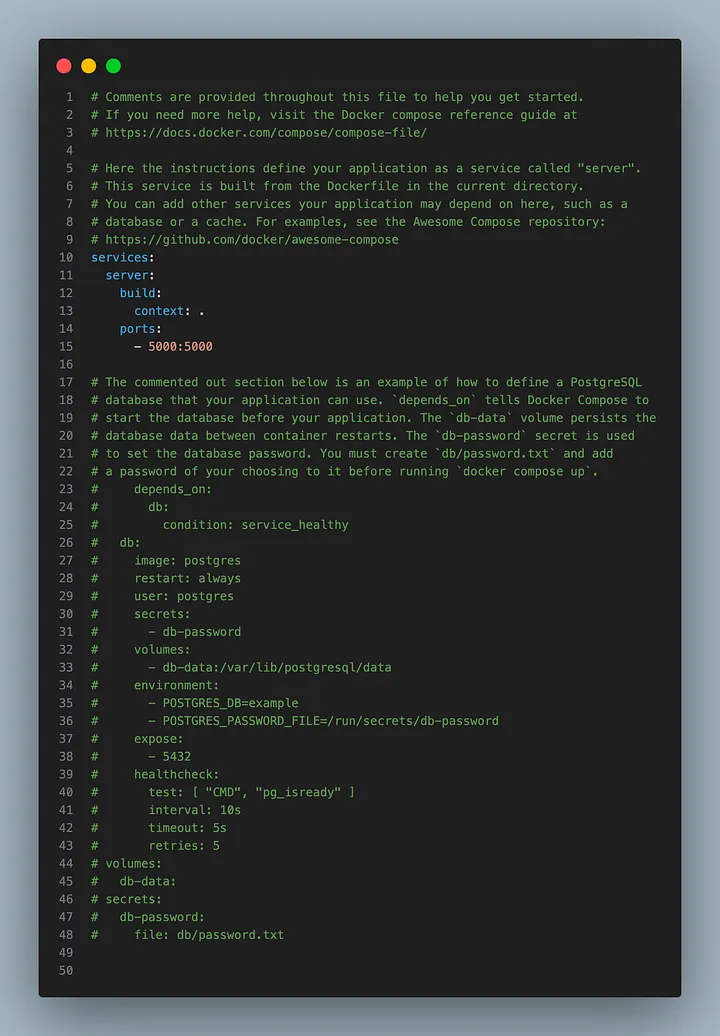Place cursor on the "server:" key
The width and height of the screenshot is (720, 1036).
click(x=130, y=275)
